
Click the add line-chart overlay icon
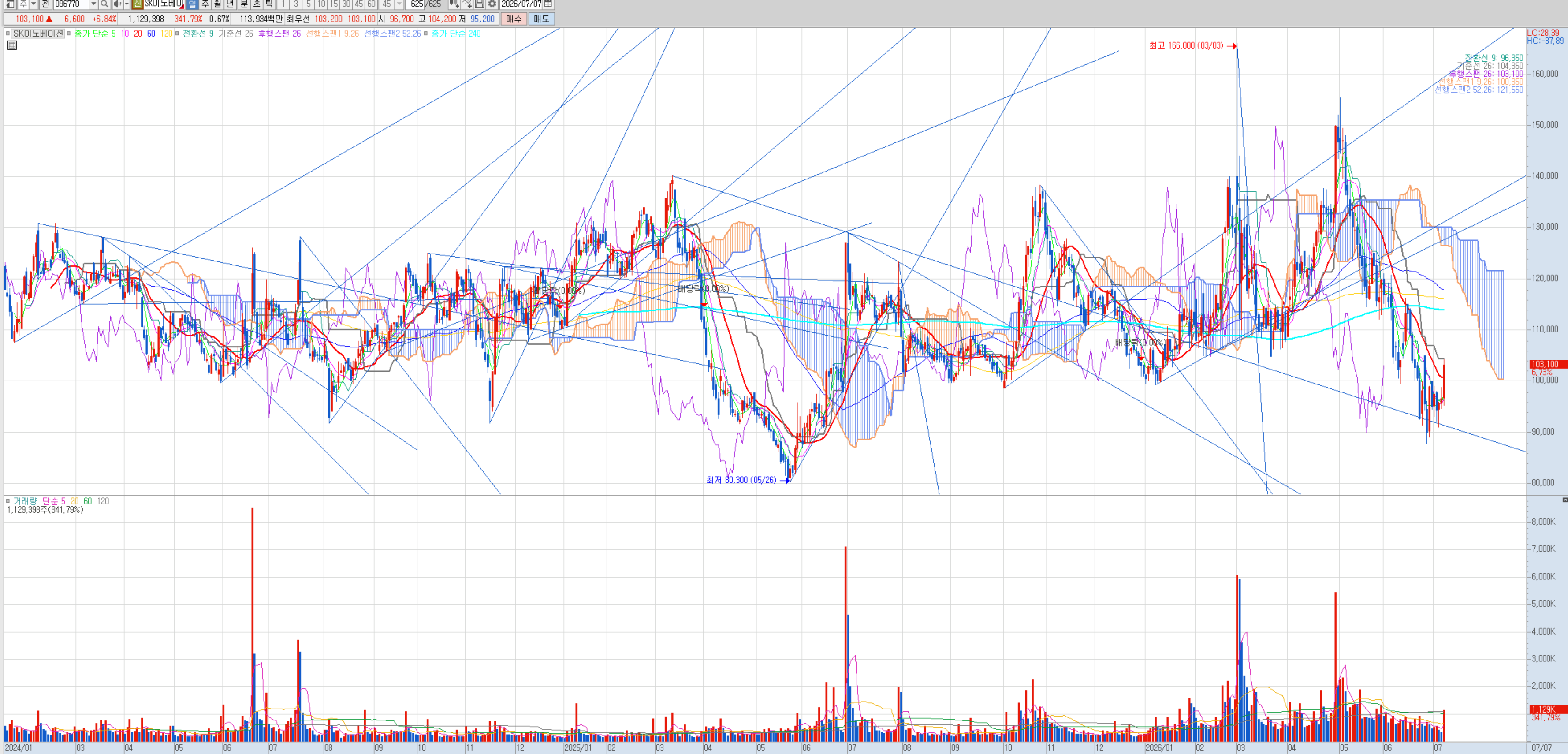point(467,4)
